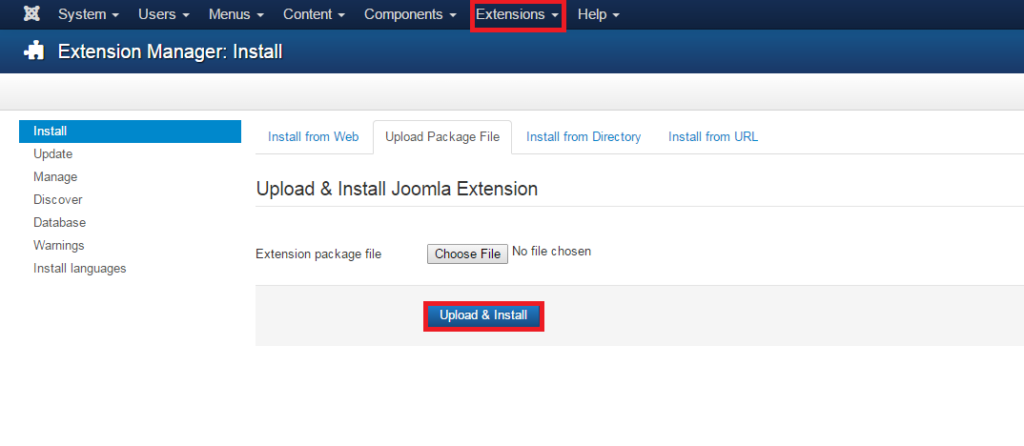Click the Extension Manager puzzle icon
Image resolution: width=1024 pixels, height=446 pixels.
(34, 51)
